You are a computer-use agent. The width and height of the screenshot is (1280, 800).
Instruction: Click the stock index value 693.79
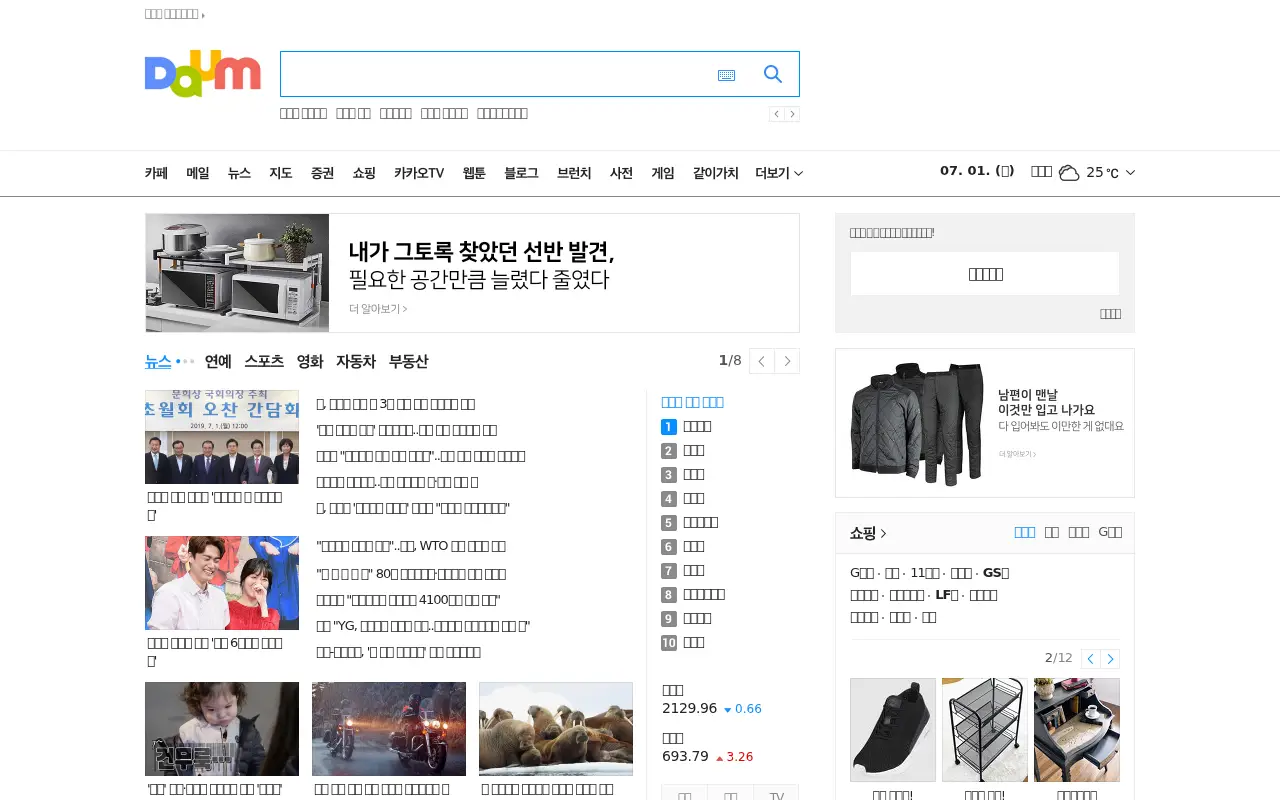(x=685, y=756)
